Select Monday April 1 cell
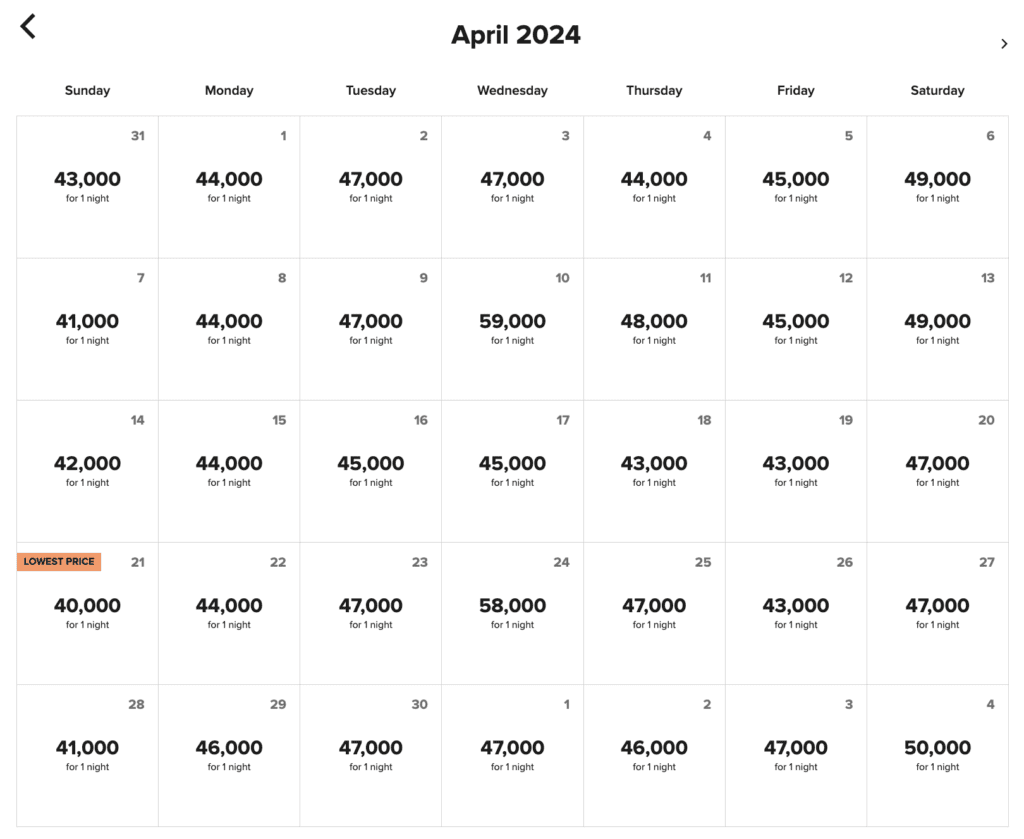Viewport: 1024px width, 839px height. (x=229, y=186)
